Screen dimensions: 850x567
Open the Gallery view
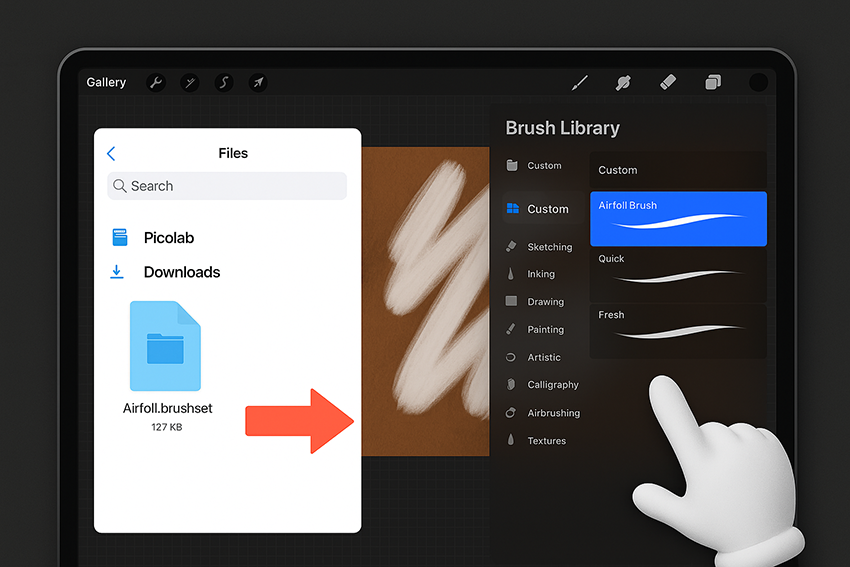(106, 82)
